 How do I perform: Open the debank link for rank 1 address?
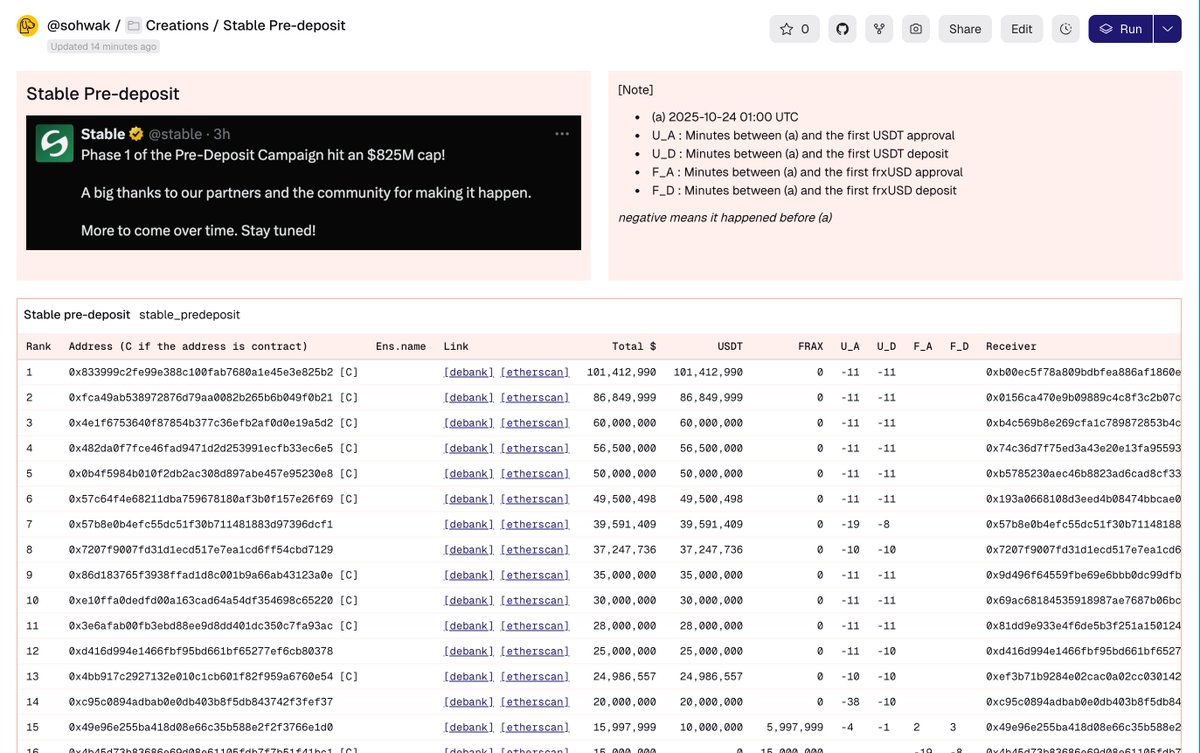(466, 371)
